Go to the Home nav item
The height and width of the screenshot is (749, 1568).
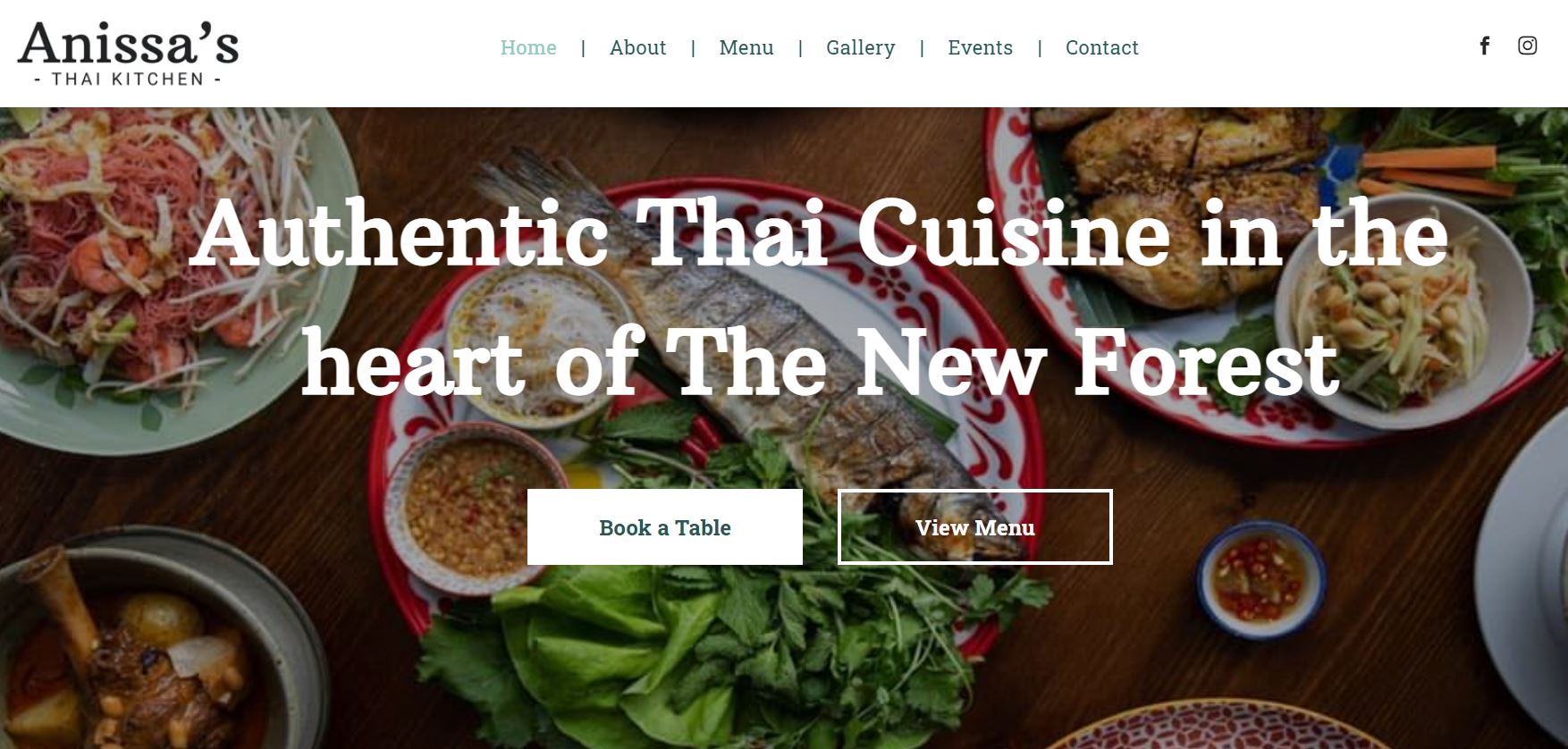click(x=528, y=47)
